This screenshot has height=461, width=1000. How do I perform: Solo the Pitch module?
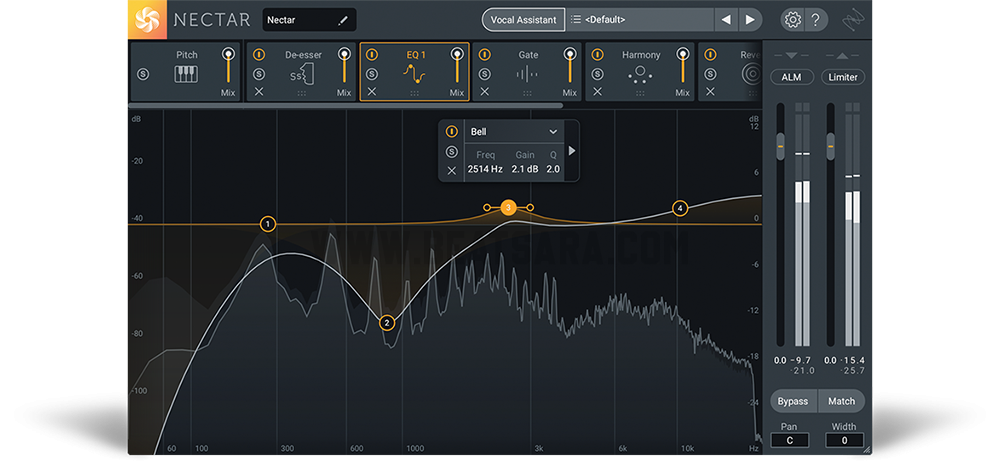tap(143, 74)
